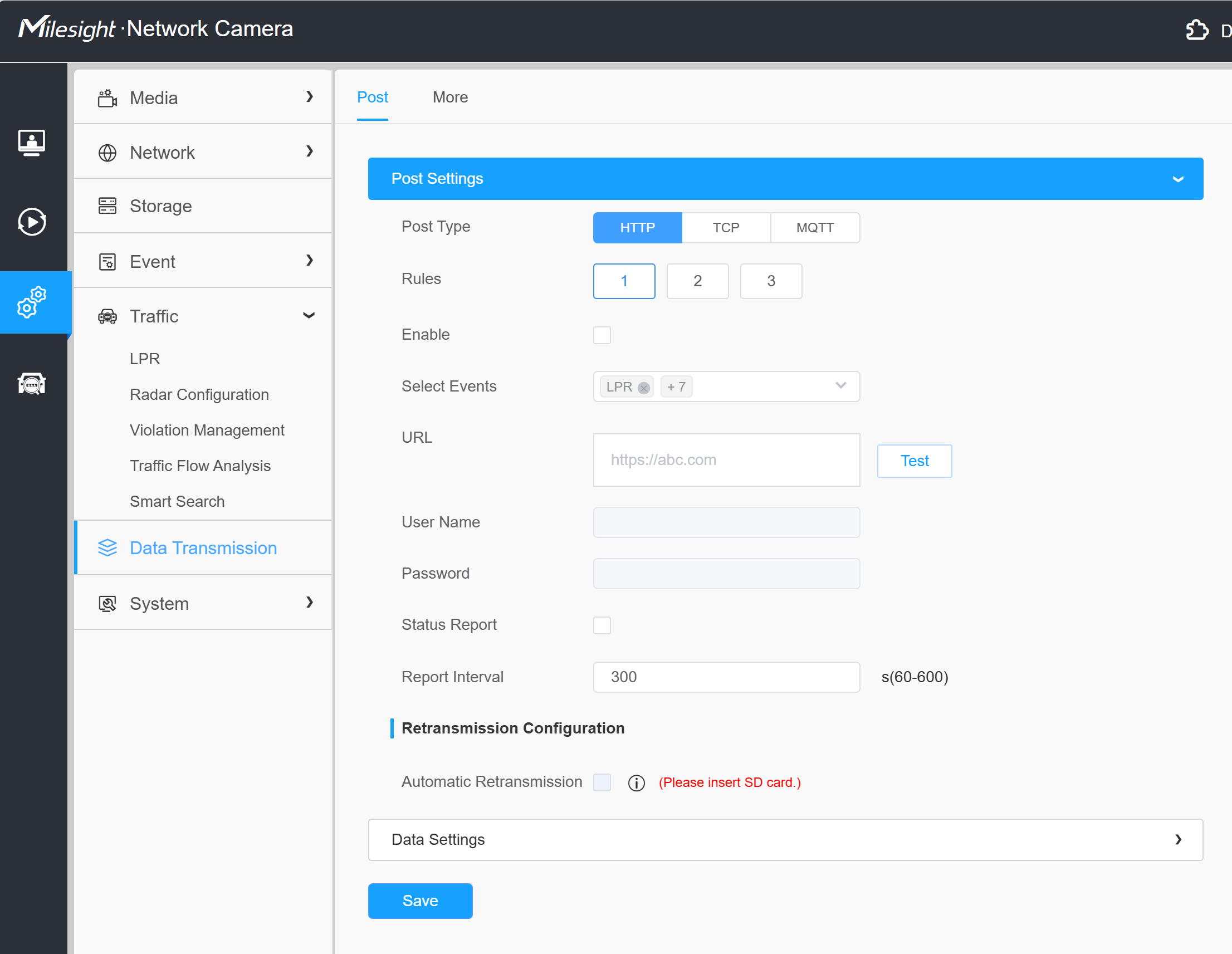The width and height of the screenshot is (1232, 954).
Task: Click the Event menu icon
Action: click(x=107, y=261)
